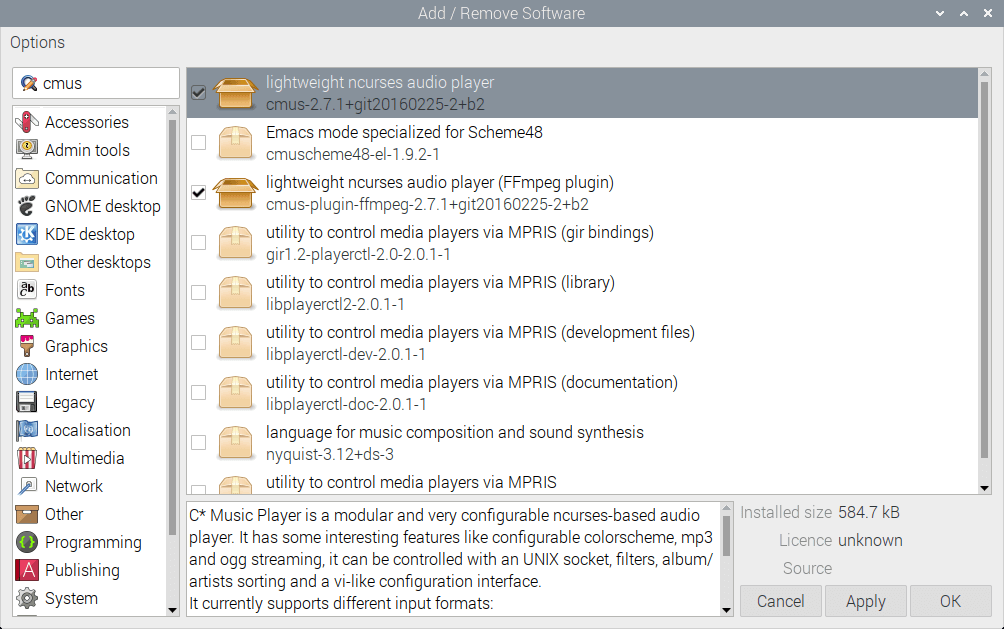The width and height of the screenshot is (1004, 629).
Task: Click the search magnifier icon beside cmus
Action: [29, 83]
